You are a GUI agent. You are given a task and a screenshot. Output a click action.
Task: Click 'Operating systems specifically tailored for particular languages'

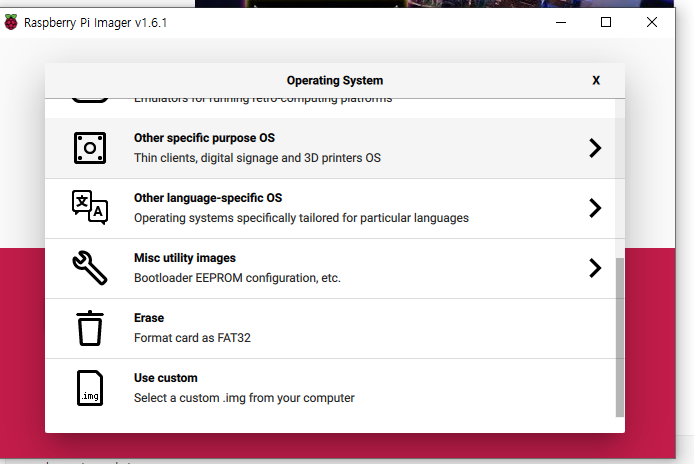pyautogui.click(x=301, y=218)
